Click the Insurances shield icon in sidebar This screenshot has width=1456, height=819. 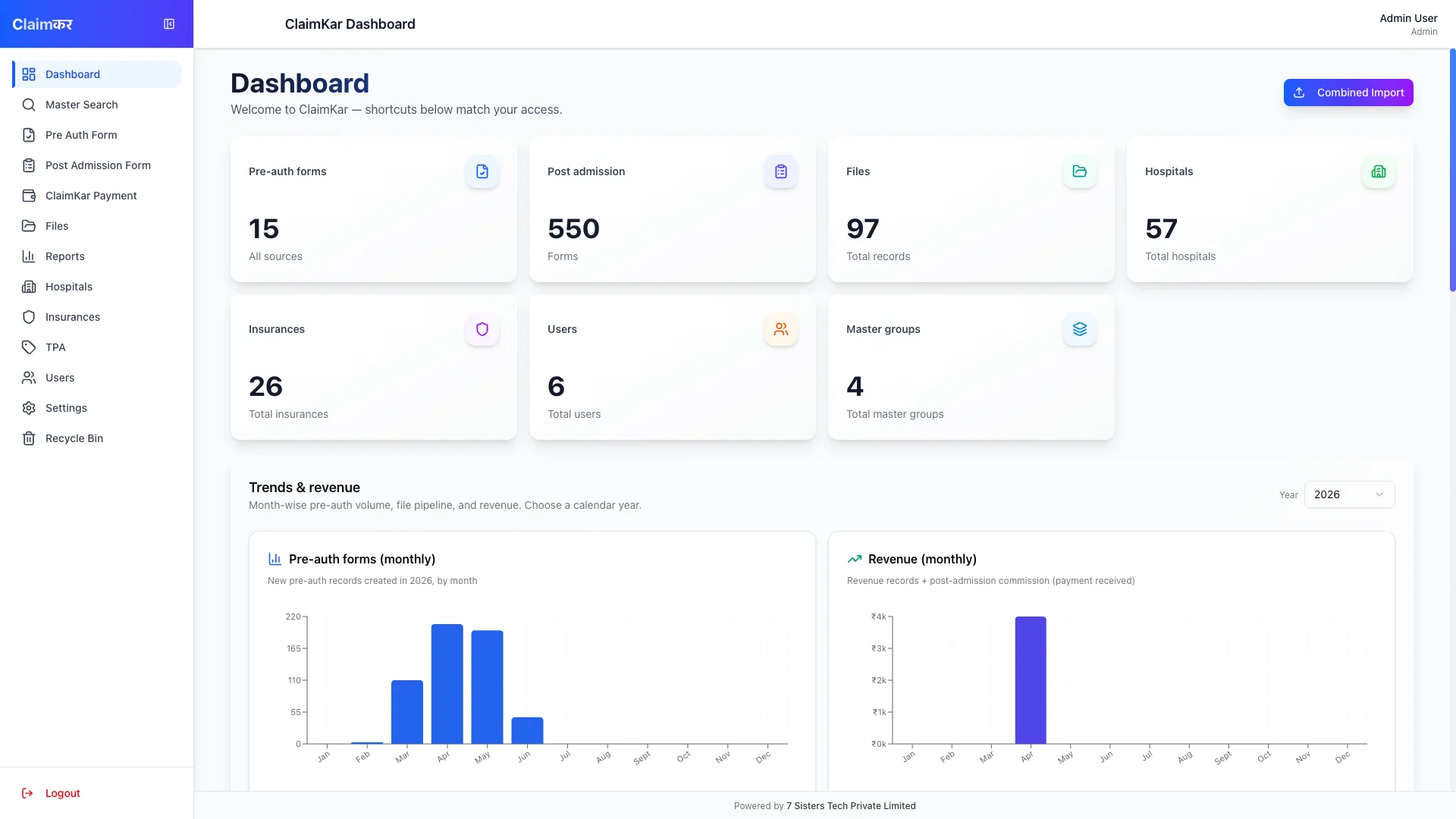click(x=29, y=317)
